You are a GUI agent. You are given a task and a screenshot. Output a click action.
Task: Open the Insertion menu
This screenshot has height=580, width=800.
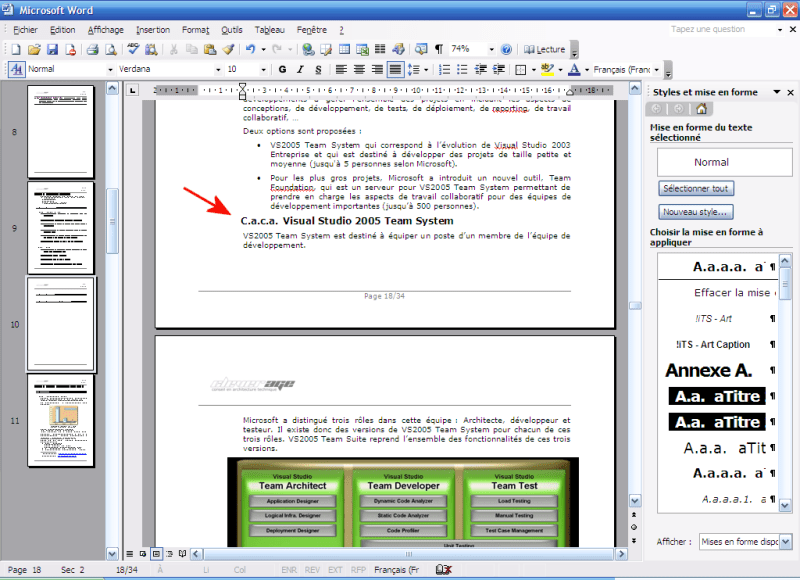[153, 30]
